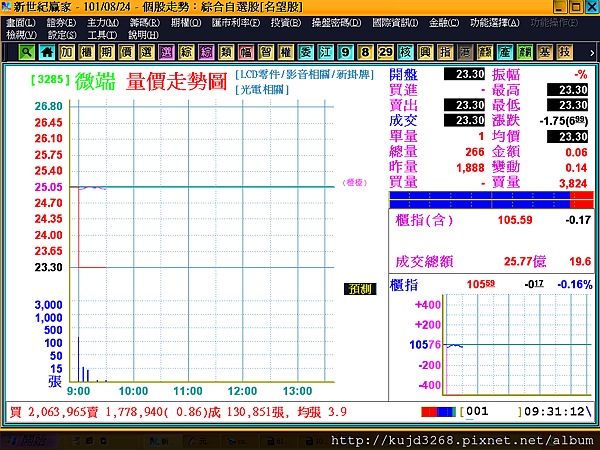
Task: Click the 加 toolbar icon
Action: click(67, 52)
